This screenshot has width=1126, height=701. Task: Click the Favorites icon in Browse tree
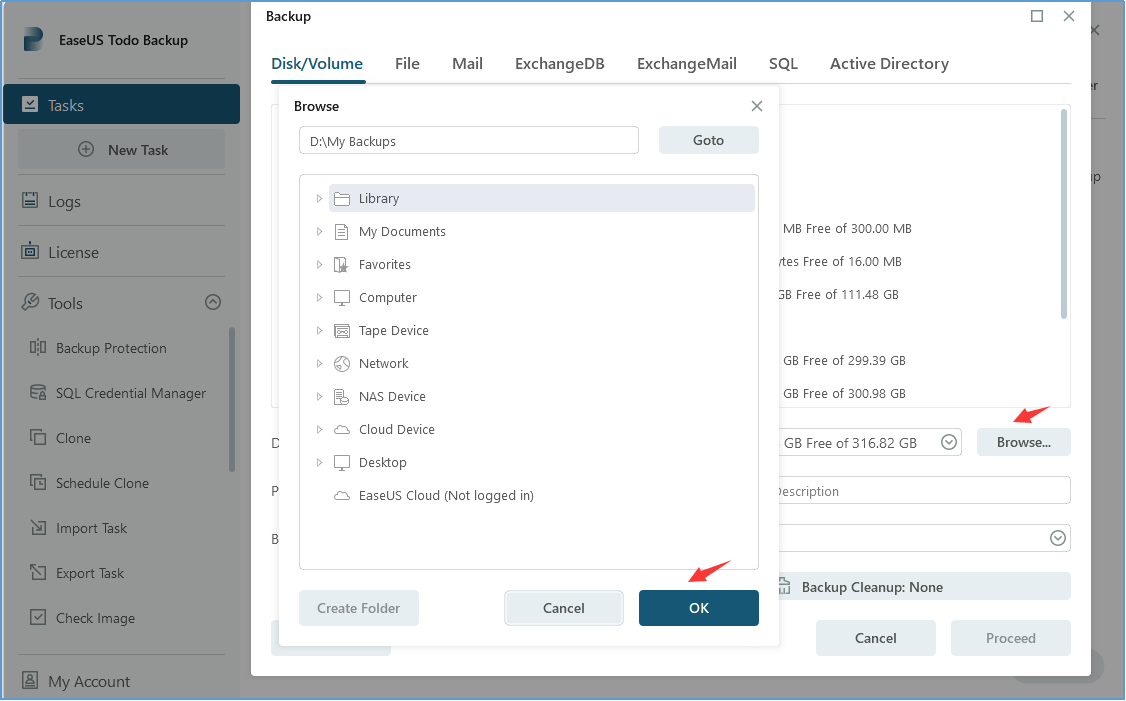343,265
